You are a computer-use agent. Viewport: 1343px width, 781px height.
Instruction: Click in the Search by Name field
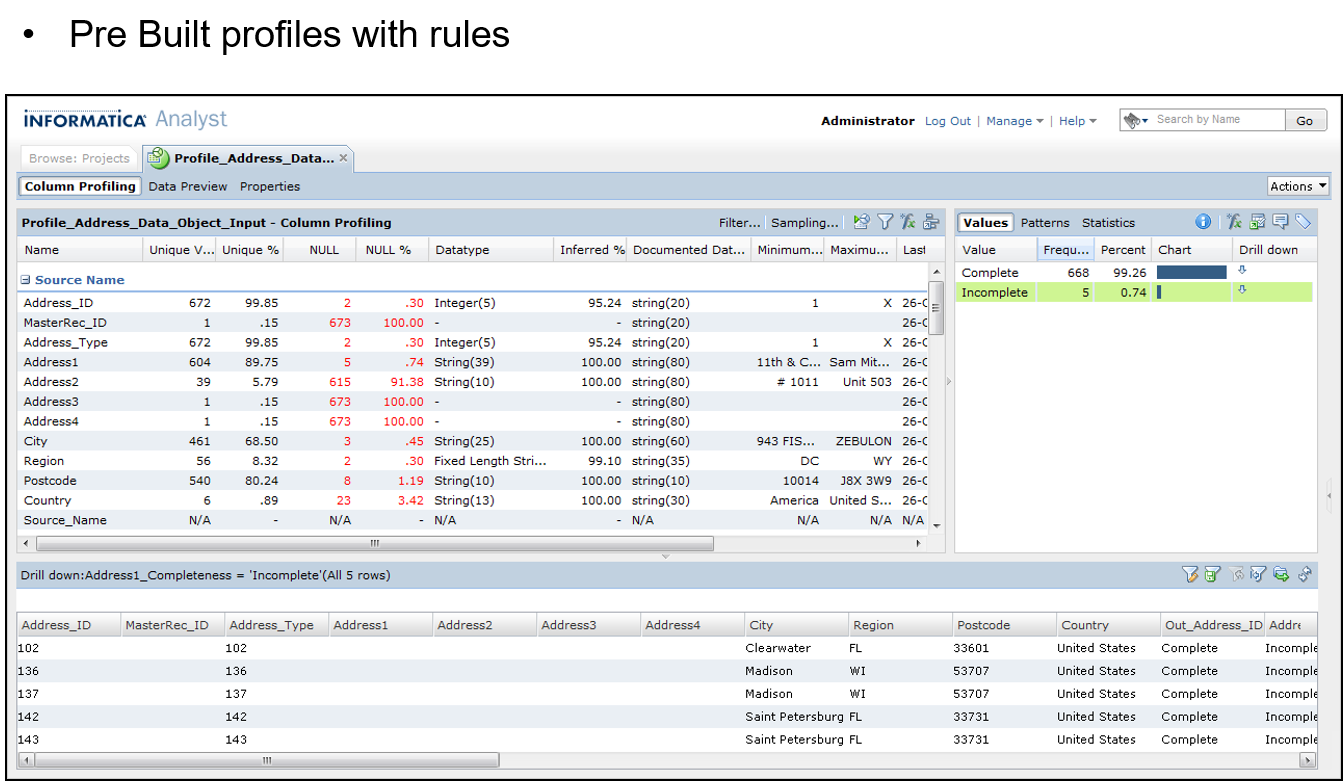pos(1218,120)
